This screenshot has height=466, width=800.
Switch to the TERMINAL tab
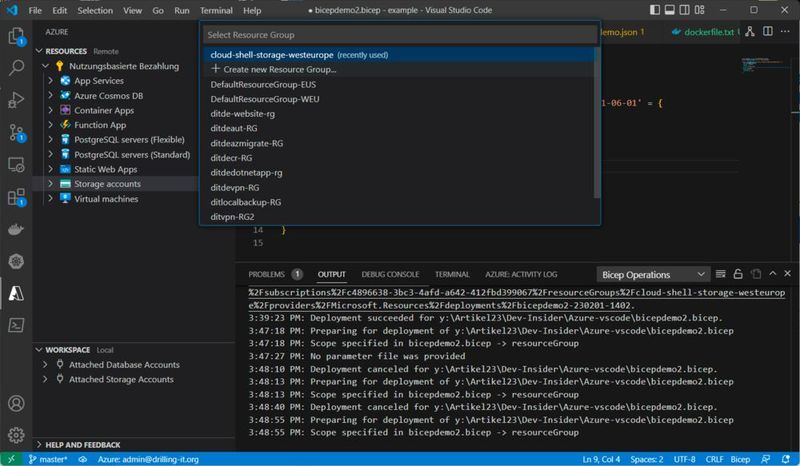pyautogui.click(x=452, y=274)
